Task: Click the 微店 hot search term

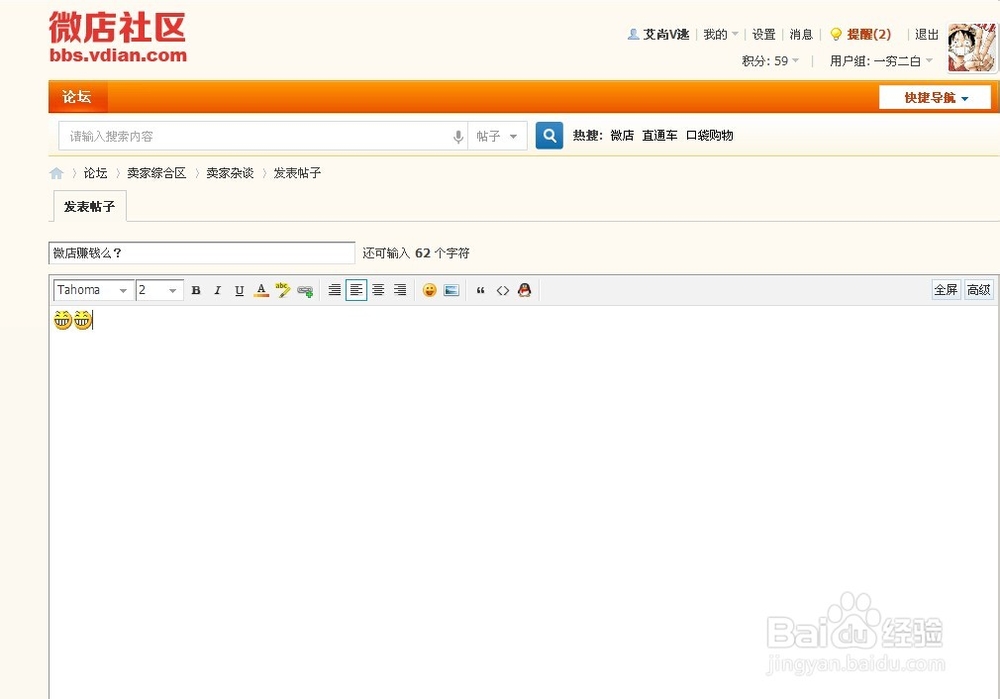Action: point(622,135)
